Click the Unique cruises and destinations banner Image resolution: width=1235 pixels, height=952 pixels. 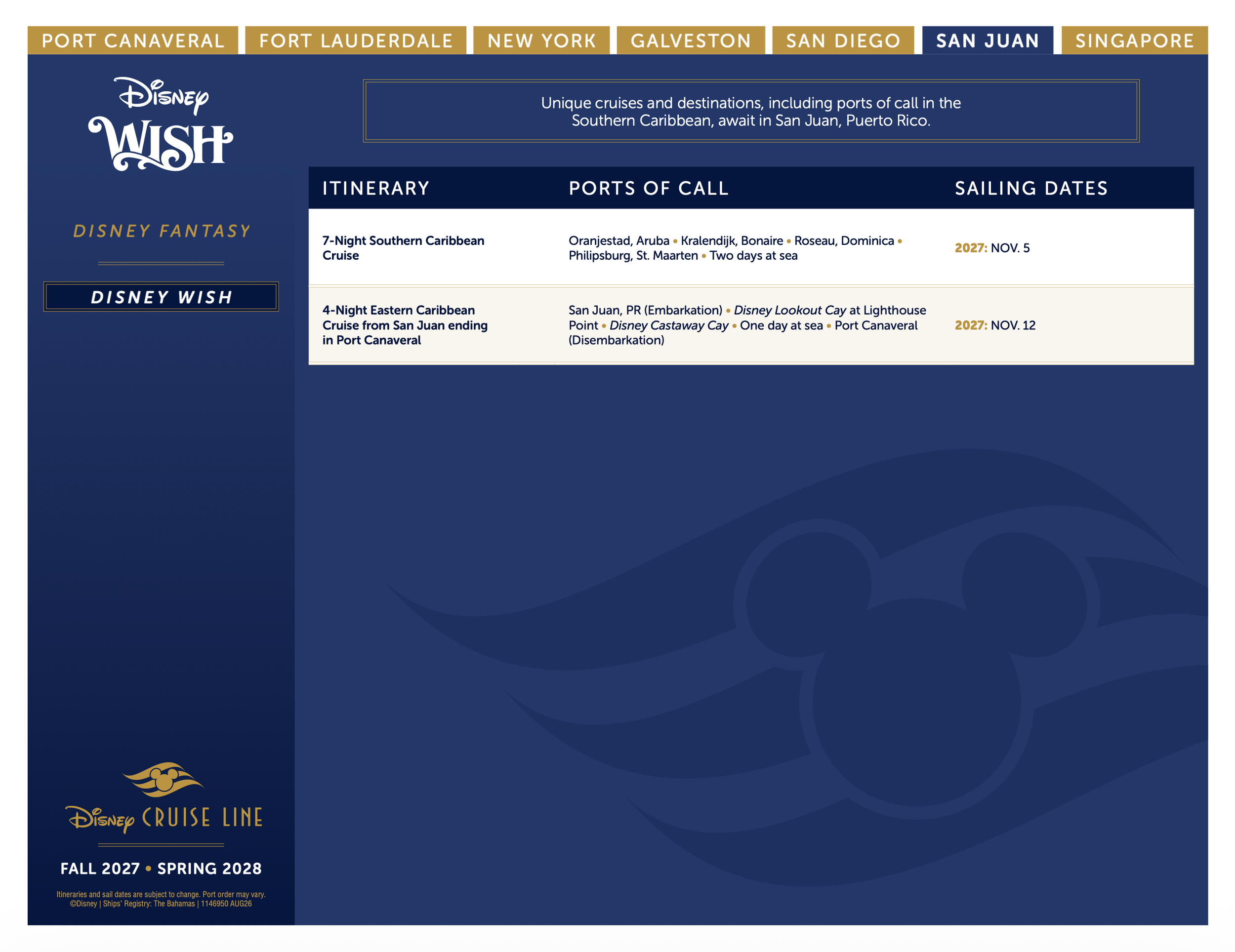click(750, 111)
